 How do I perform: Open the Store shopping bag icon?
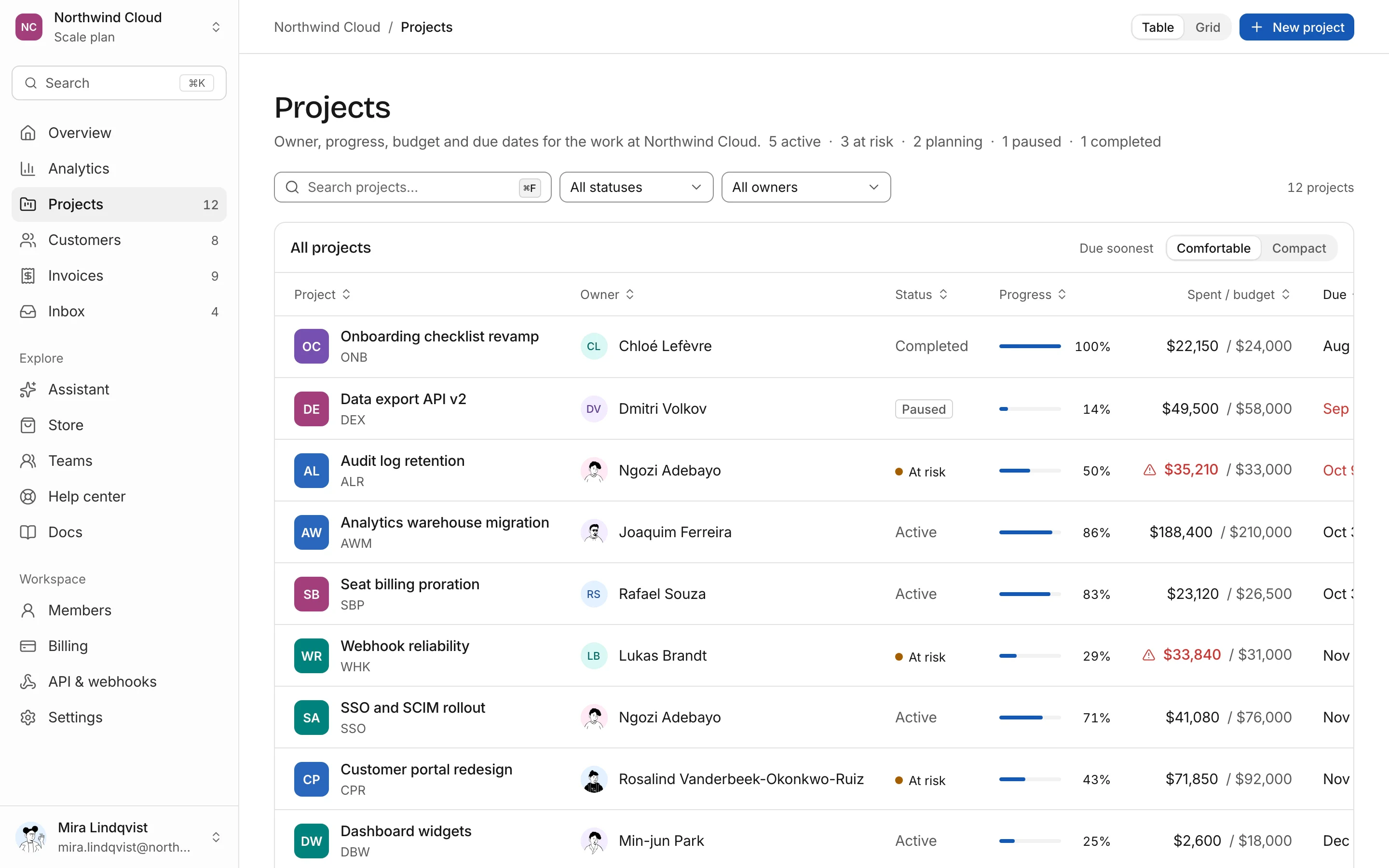[27, 425]
